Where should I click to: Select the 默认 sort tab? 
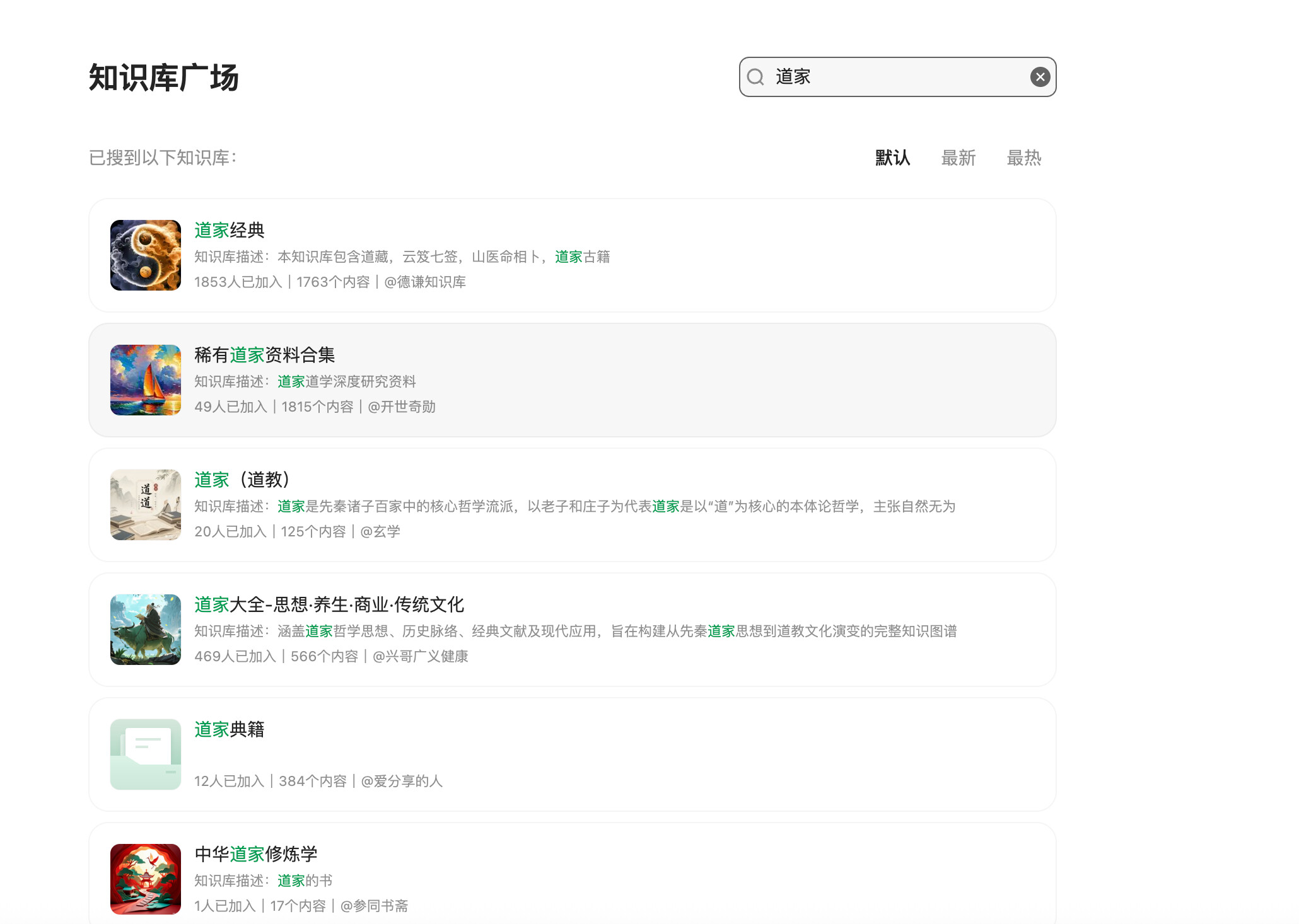[892, 158]
